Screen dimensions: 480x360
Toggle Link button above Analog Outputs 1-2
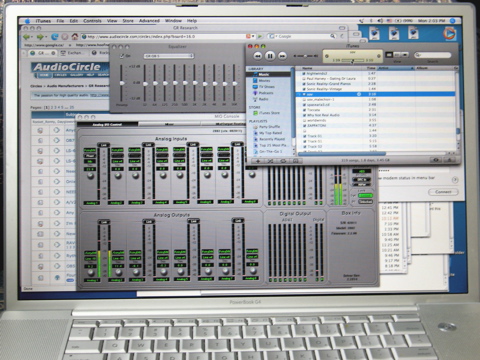point(103,222)
